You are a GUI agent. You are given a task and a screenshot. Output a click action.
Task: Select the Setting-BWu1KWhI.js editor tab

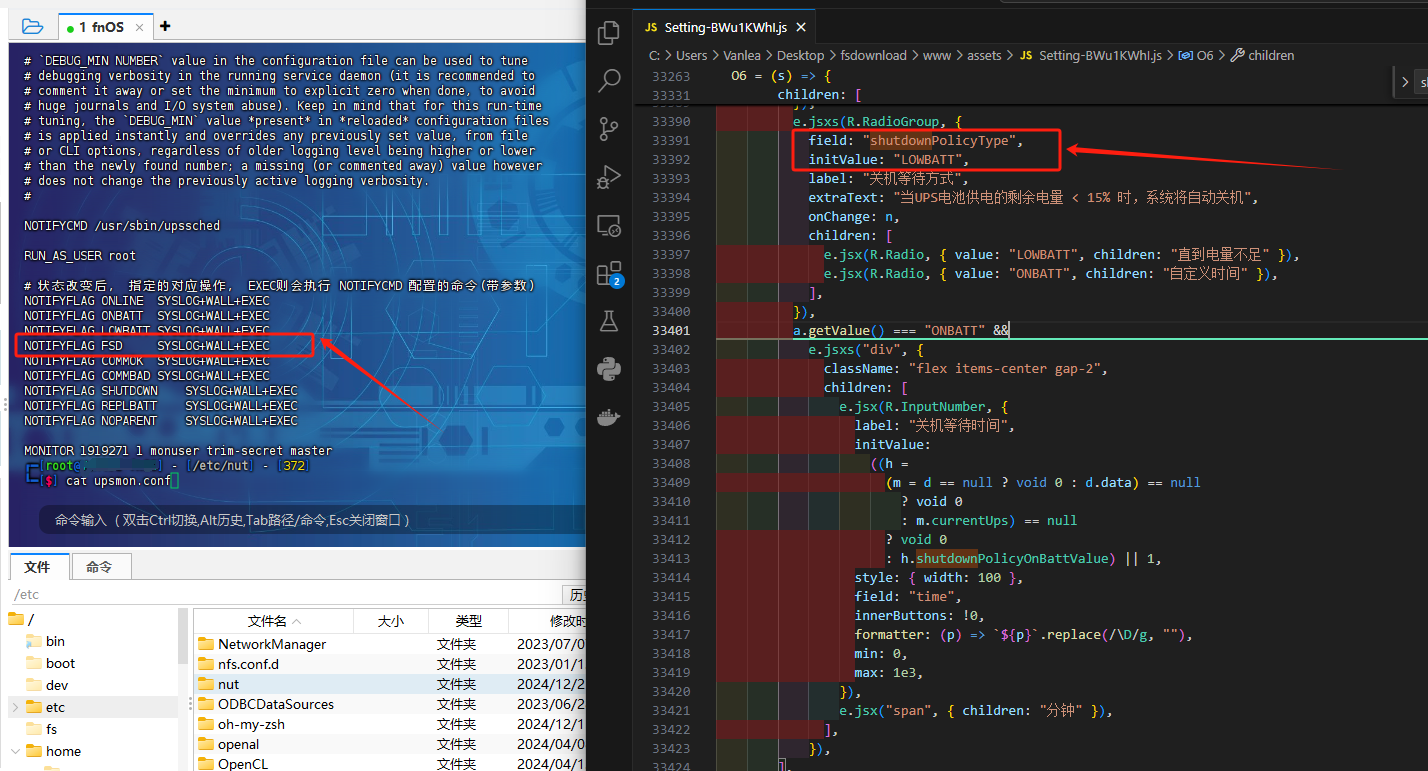pyautogui.click(x=726, y=27)
